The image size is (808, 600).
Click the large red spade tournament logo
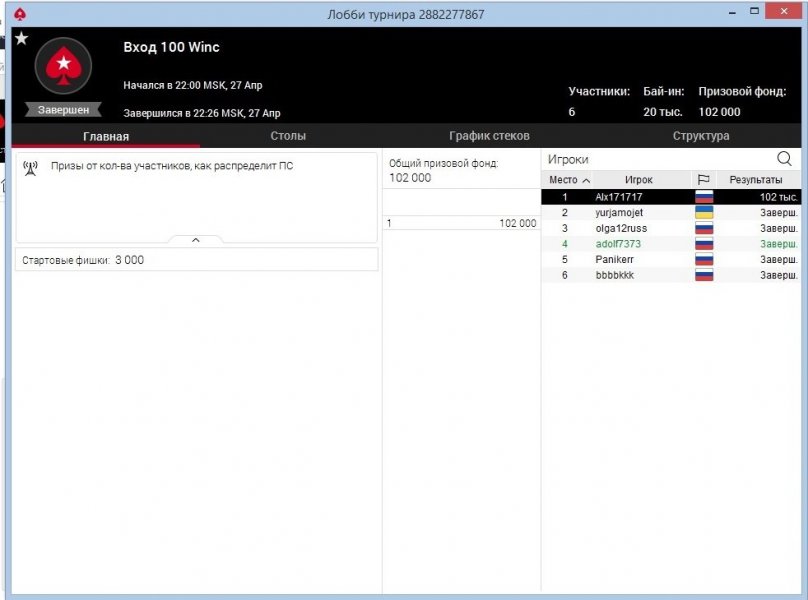tap(63, 68)
